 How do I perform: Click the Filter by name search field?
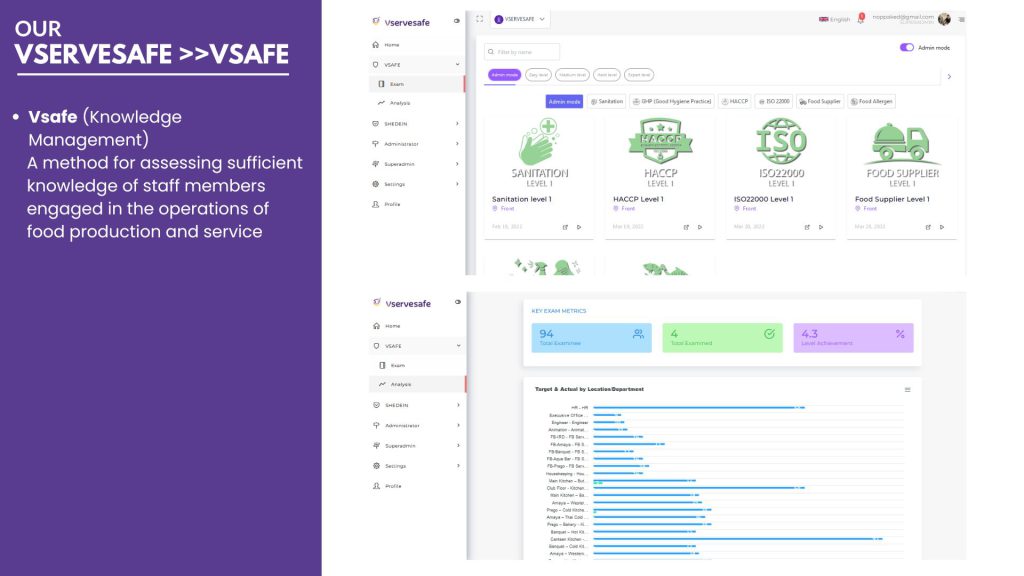pyautogui.click(x=522, y=52)
